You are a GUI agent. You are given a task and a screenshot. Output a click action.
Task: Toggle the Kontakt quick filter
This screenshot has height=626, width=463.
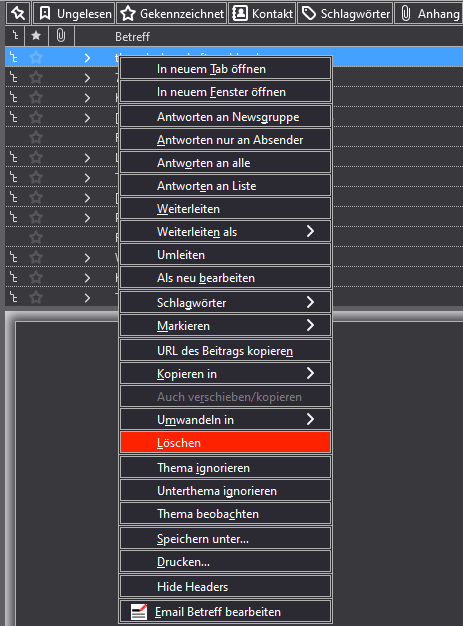point(262,13)
